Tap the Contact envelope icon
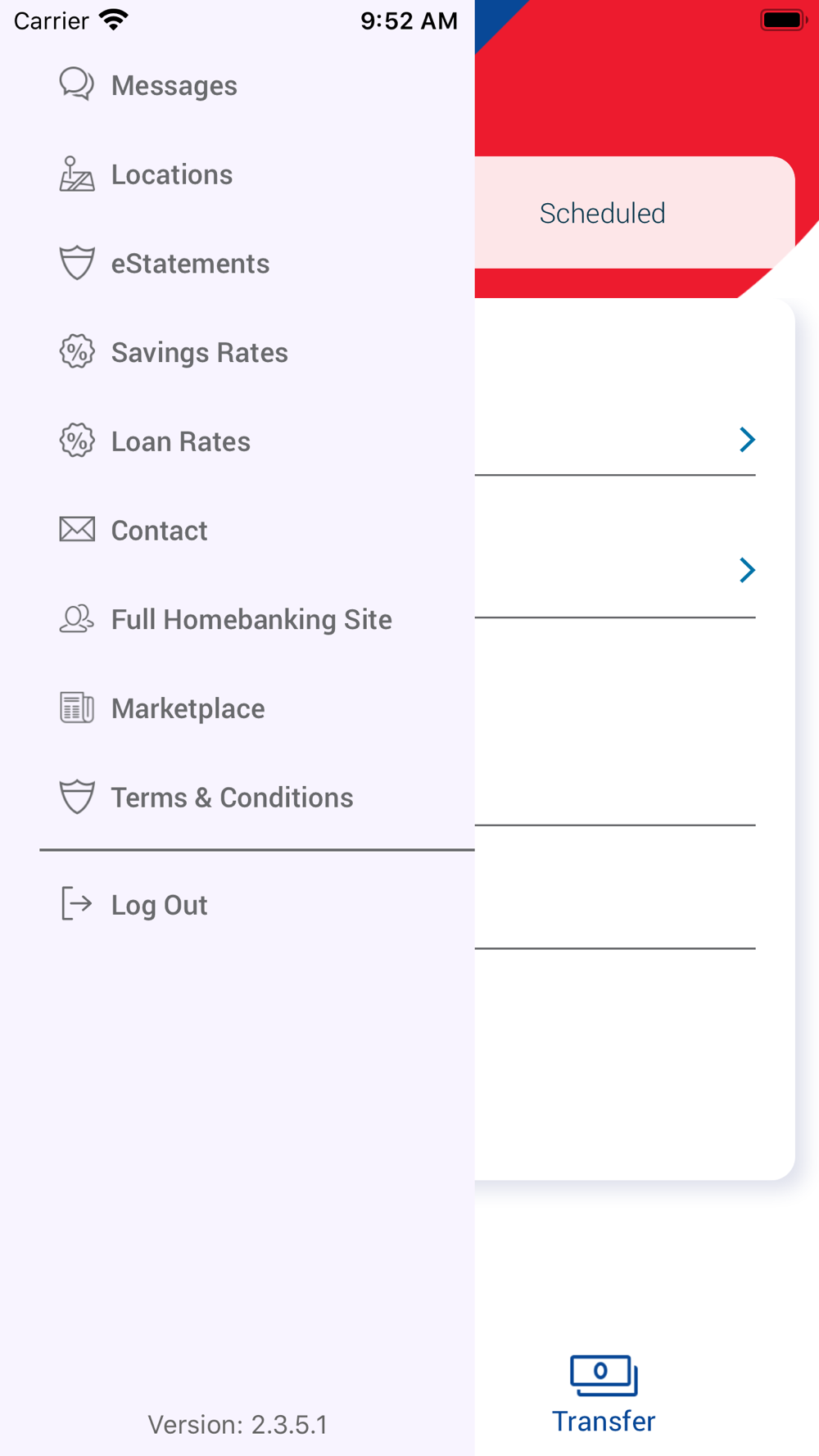 (77, 530)
